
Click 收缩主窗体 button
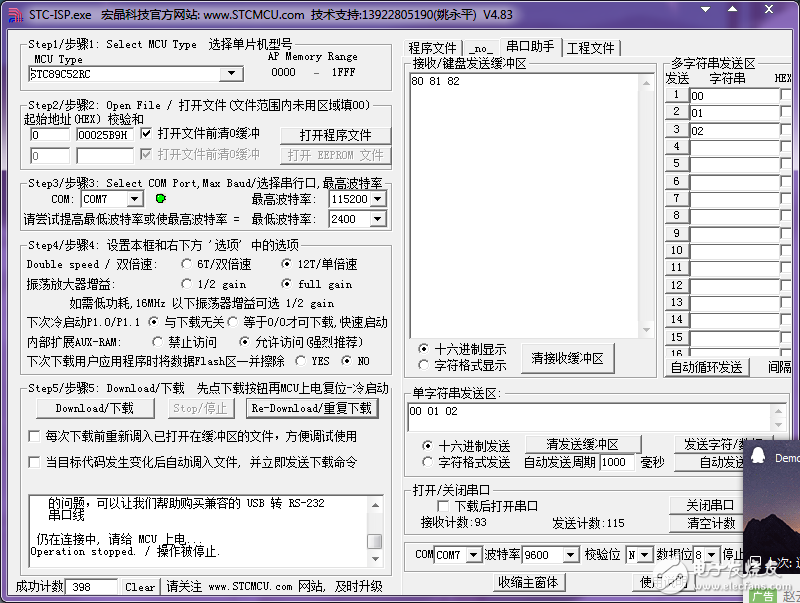click(529, 582)
